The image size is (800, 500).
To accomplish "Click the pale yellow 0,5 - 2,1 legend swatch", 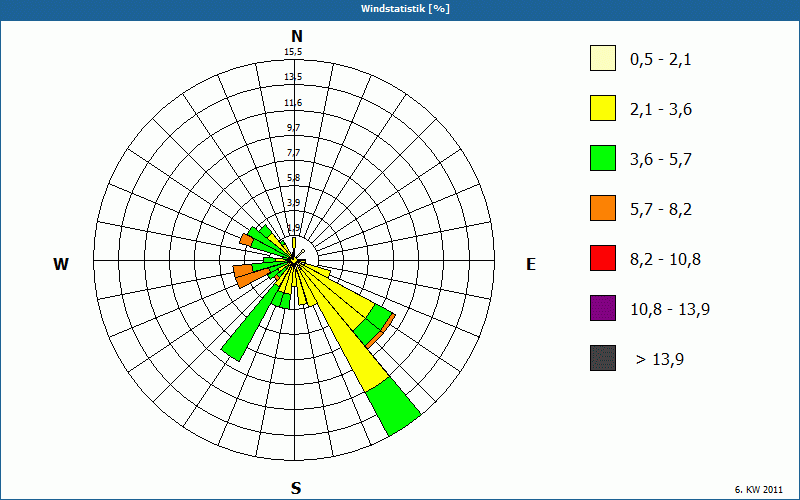I will click(x=603, y=58).
